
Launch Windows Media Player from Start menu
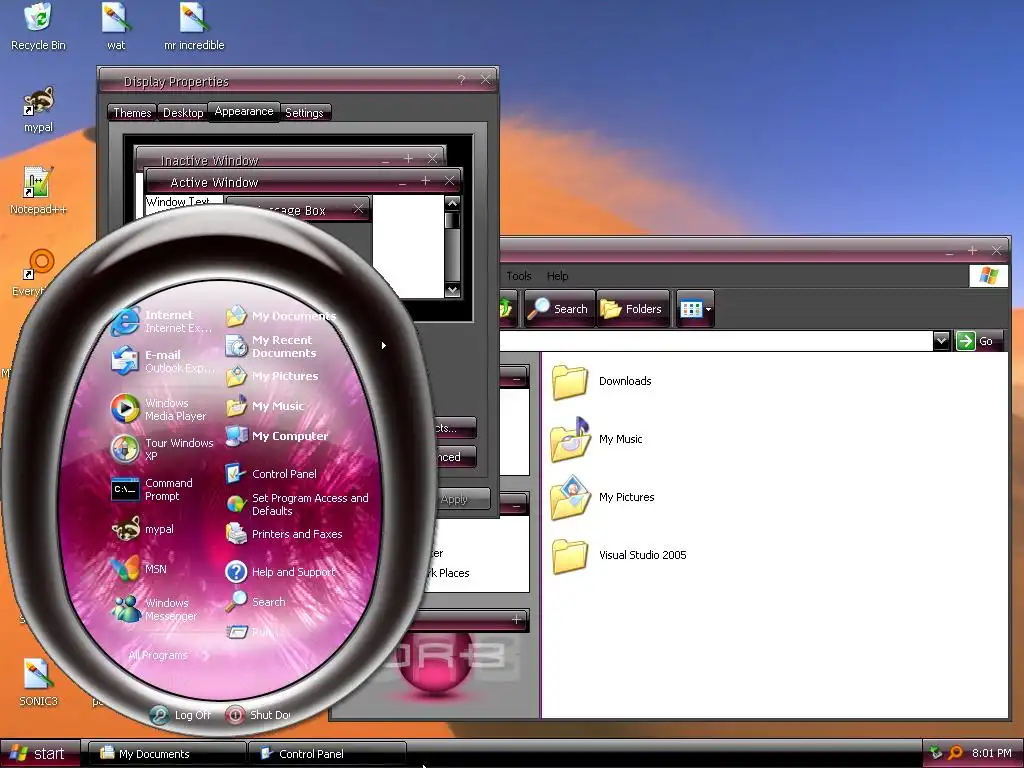[x=159, y=409]
